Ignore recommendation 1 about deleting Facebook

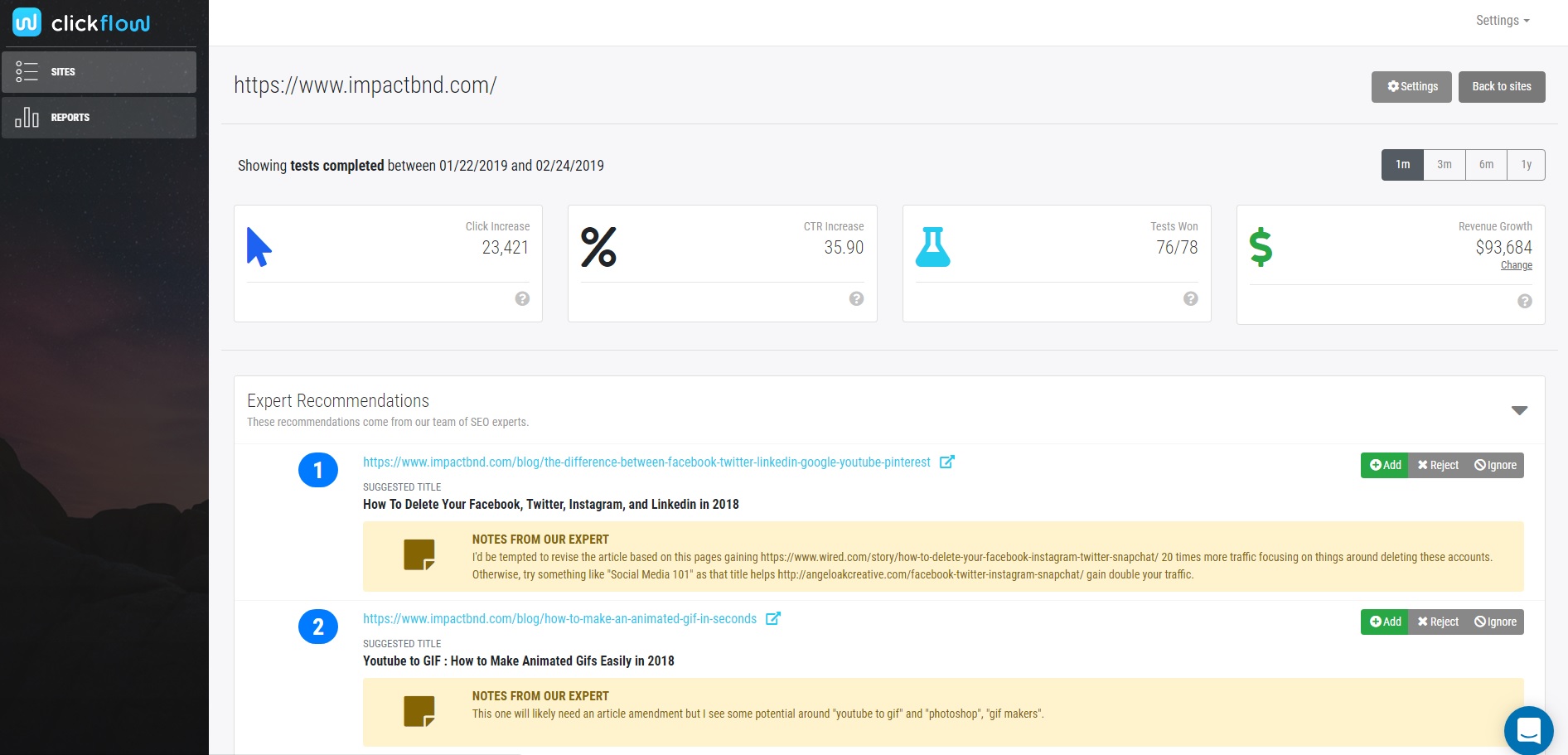pyautogui.click(x=1495, y=465)
